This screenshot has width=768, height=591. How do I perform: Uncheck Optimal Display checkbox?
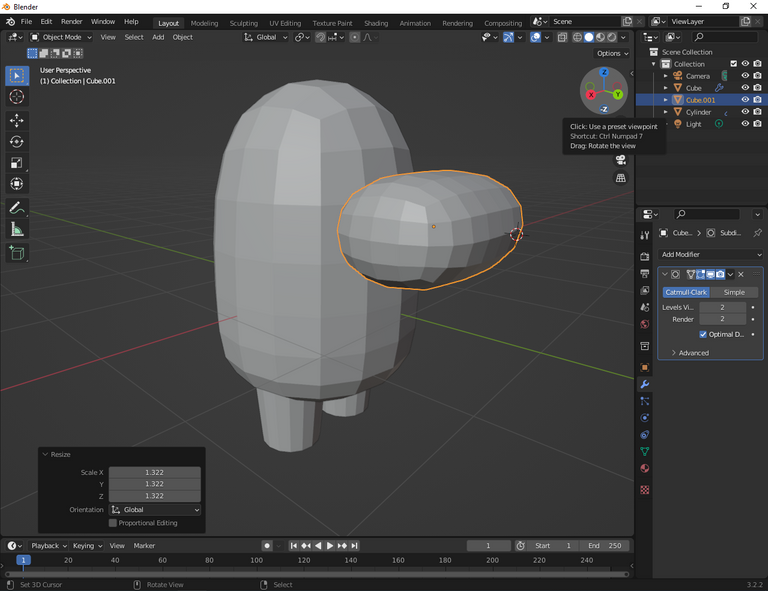[703, 334]
